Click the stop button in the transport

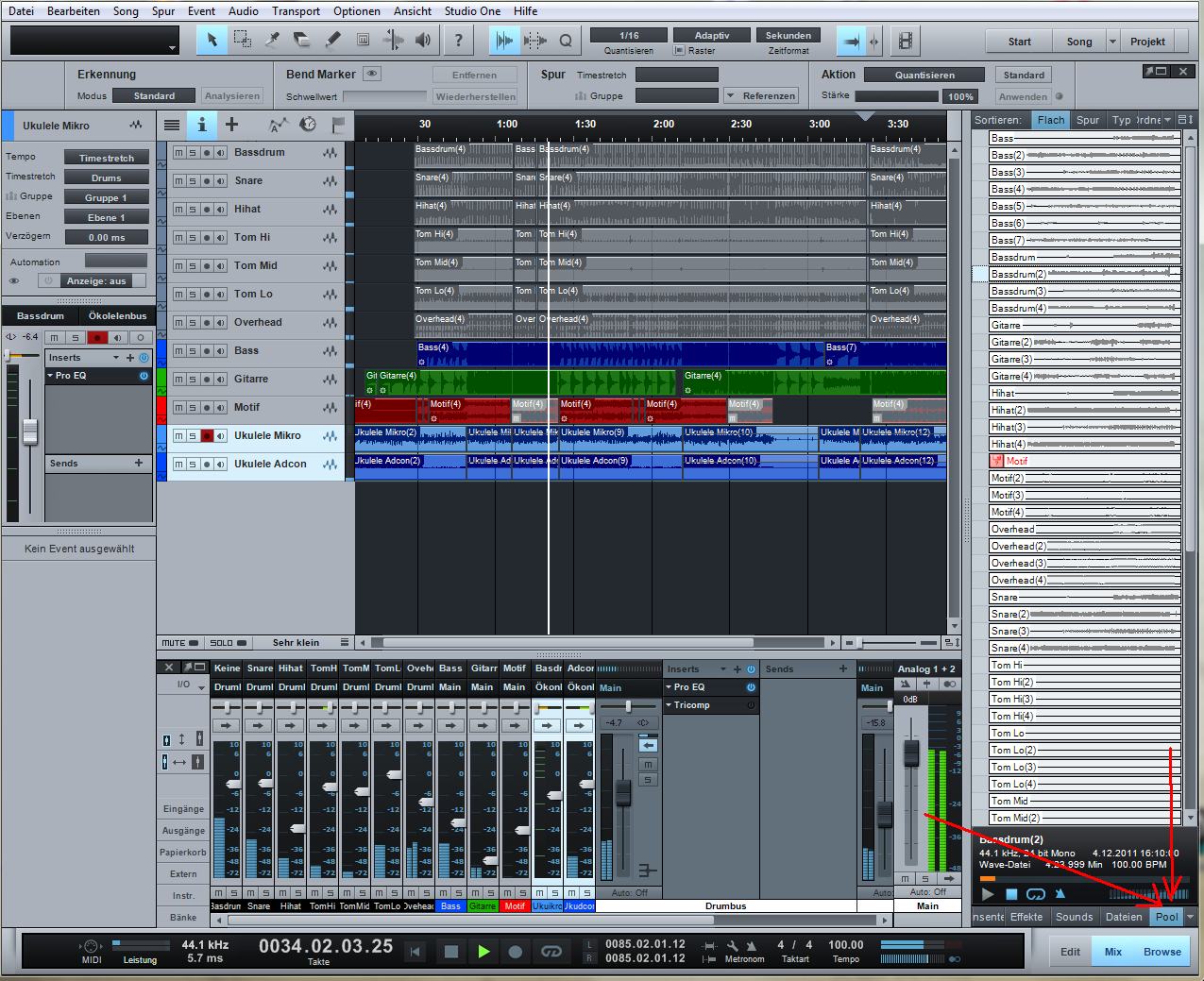[451, 952]
